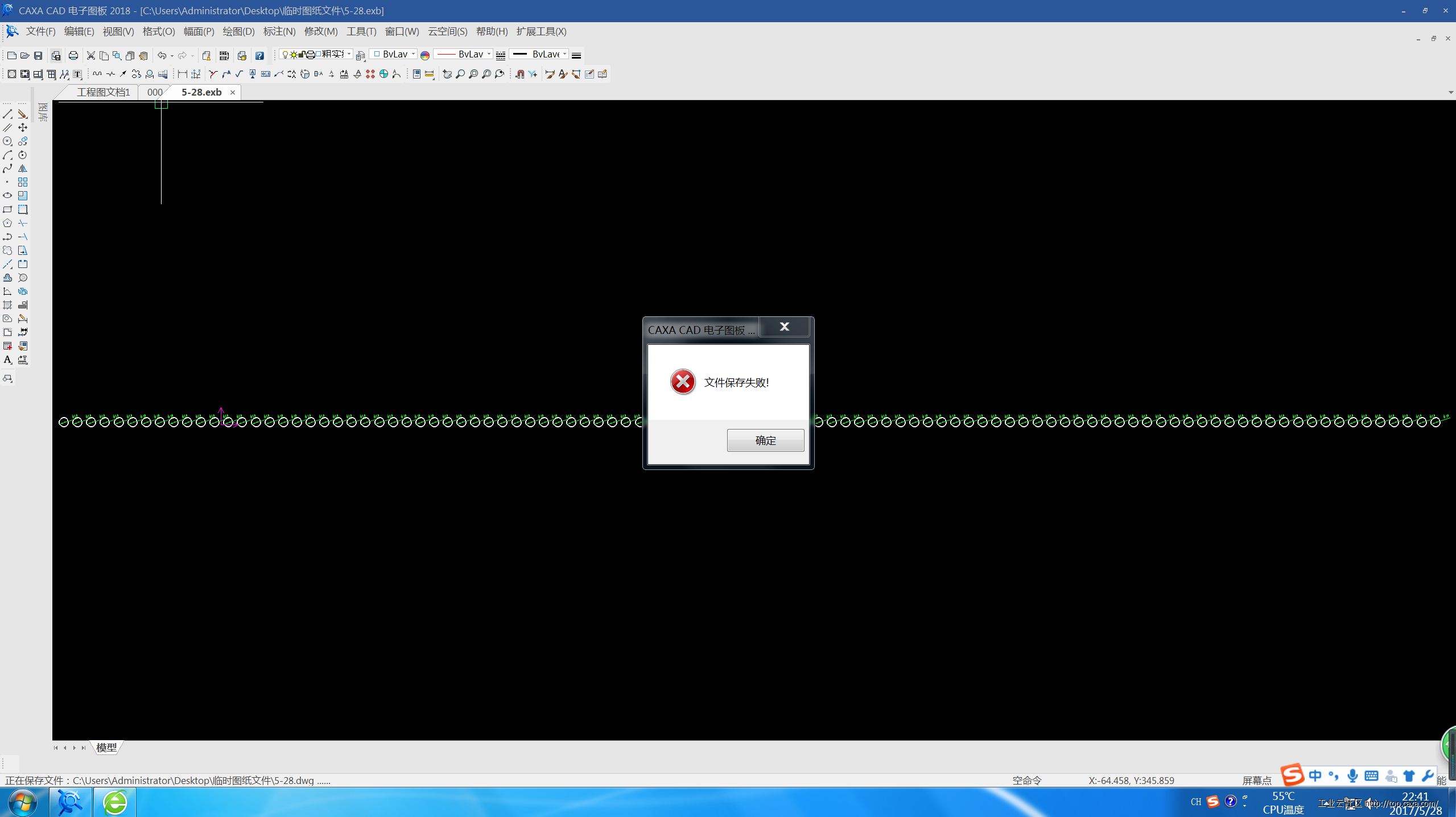Click the 模型 model space tab
This screenshot has width=1456, height=817.
pos(106,747)
